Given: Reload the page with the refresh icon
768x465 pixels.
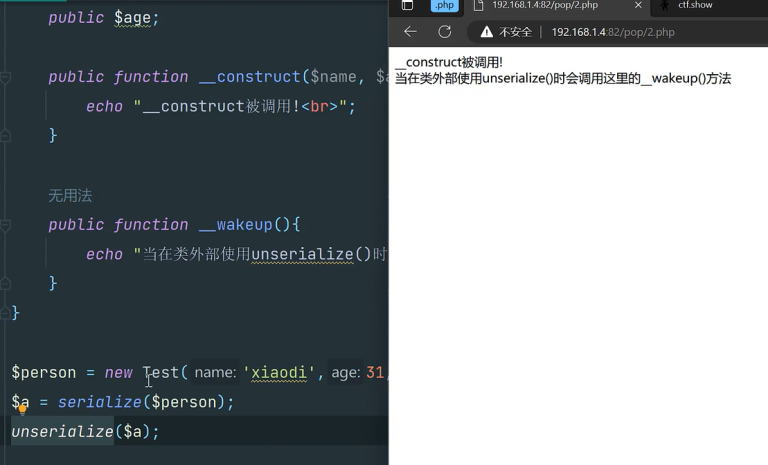Looking at the screenshot, I should point(445,32).
